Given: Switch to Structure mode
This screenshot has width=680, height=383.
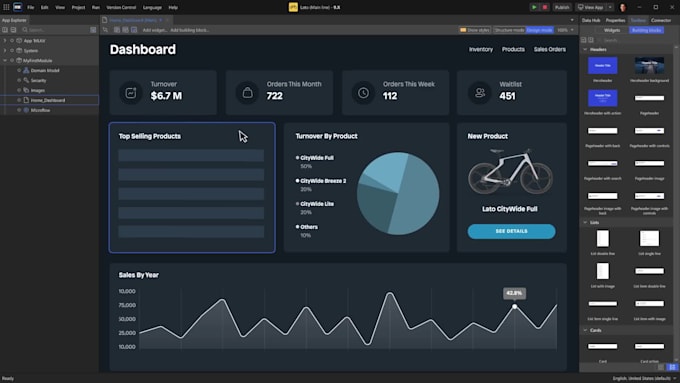Looking at the screenshot, I should coord(509,30).
